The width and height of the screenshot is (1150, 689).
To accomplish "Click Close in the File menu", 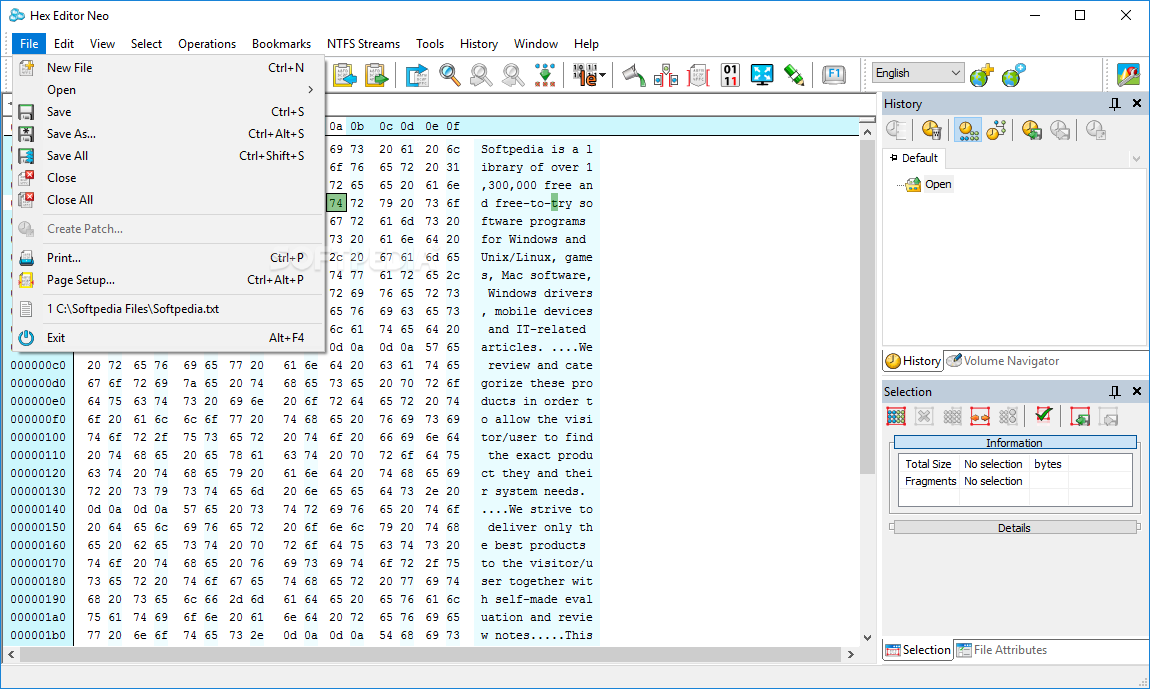I will tap(169, 178).
